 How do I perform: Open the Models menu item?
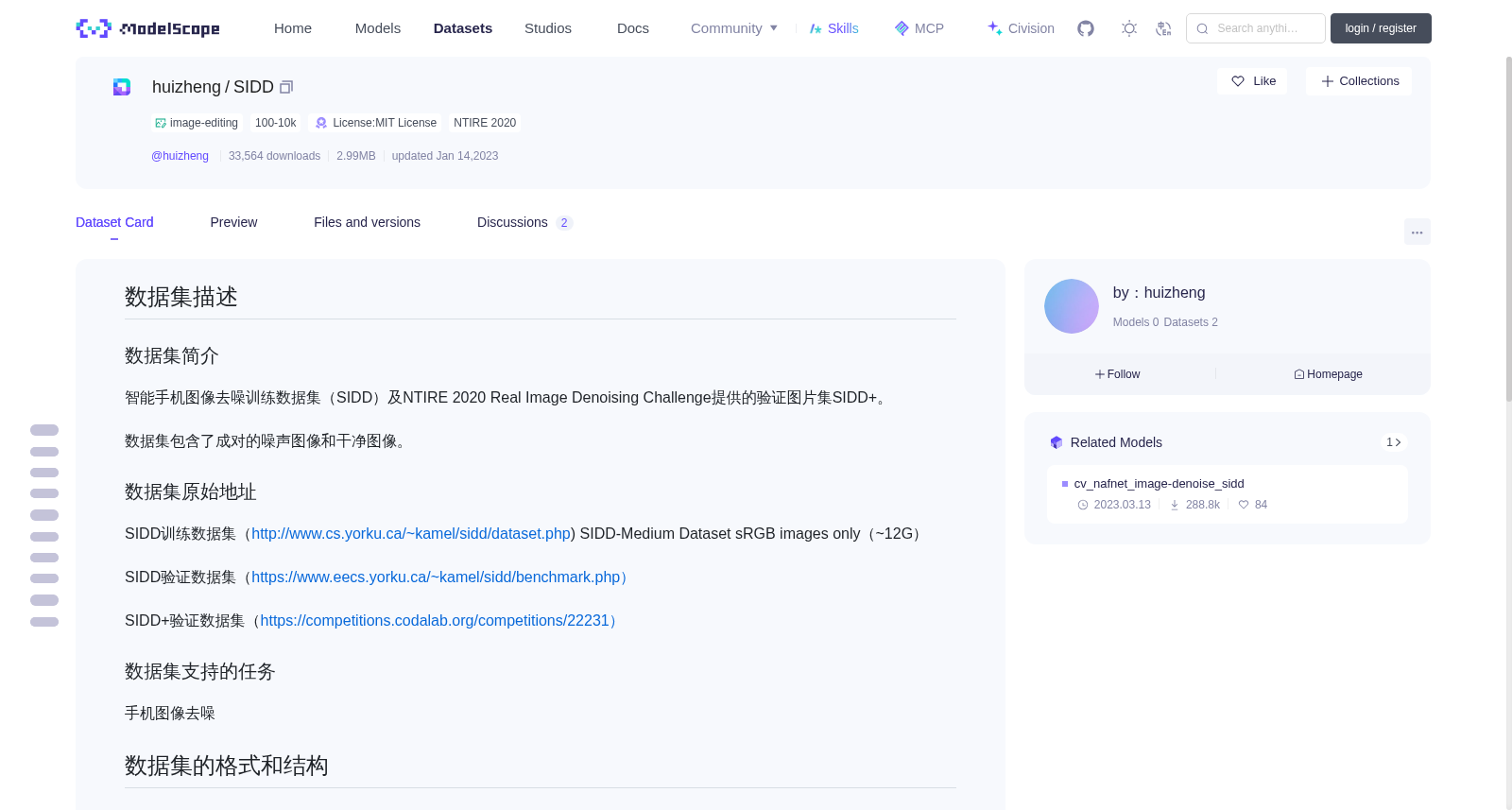378,28
